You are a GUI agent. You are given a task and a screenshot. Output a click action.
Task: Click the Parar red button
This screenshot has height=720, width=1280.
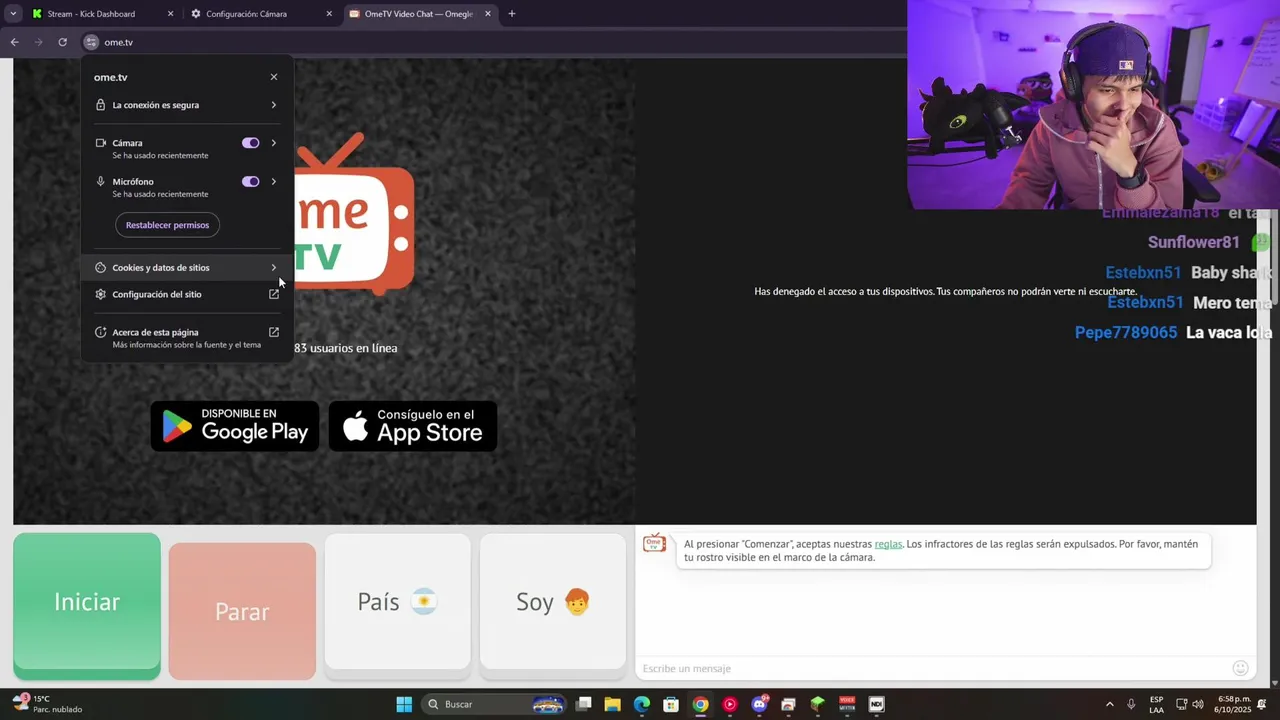coord(242,611)
